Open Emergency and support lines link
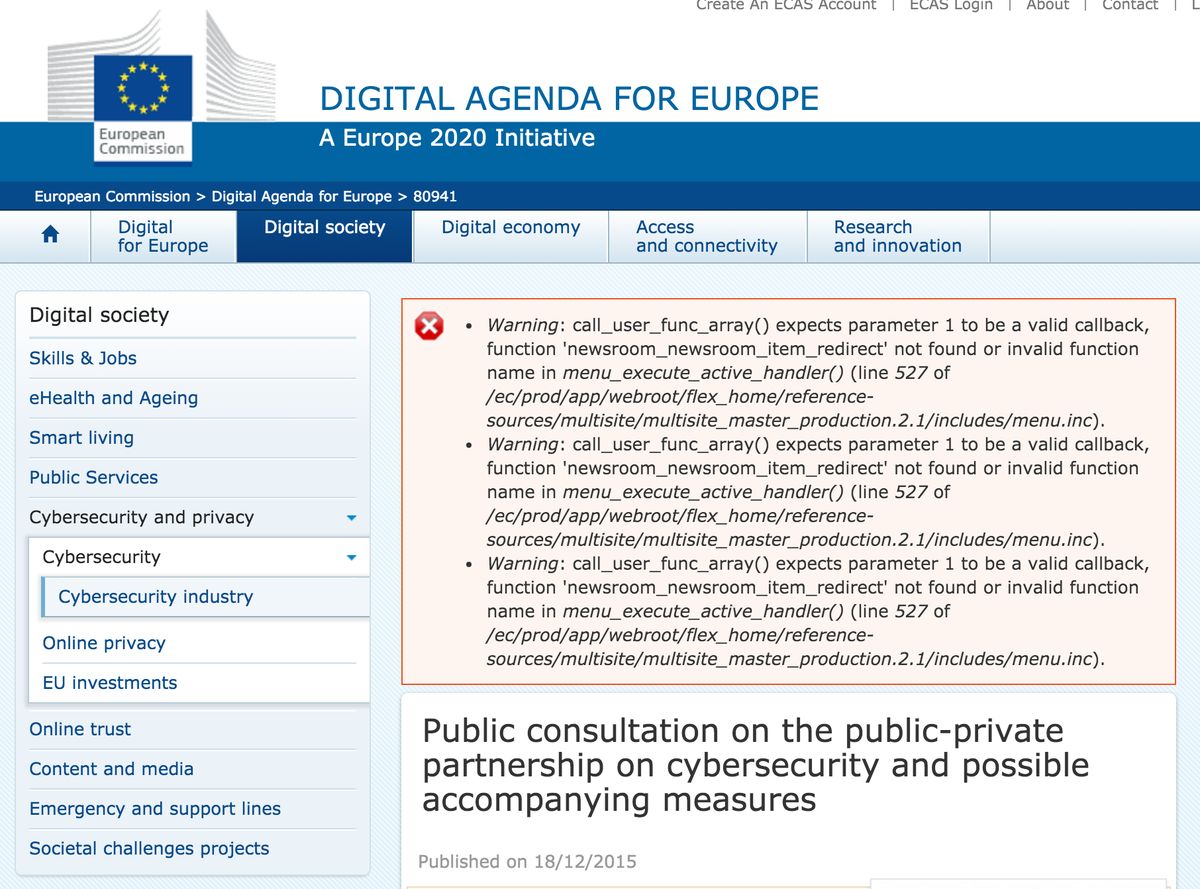Image resolution: width=1200 pixels, height=889 pixels. click(x=155, y=809)
